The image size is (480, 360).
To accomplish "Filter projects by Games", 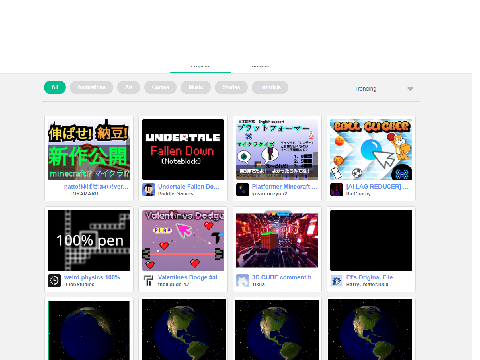I will [x=160, y=87].
